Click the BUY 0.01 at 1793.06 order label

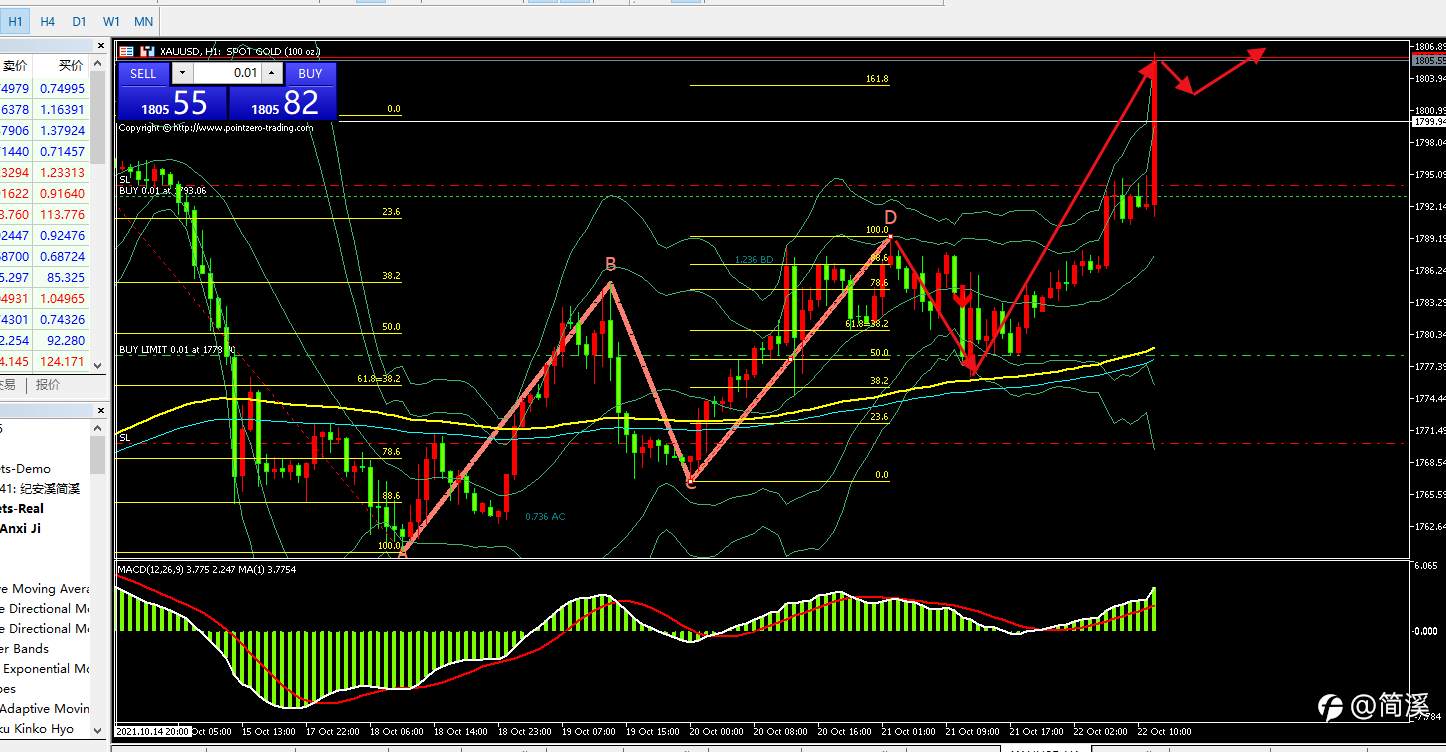click(x=163, y=190)
